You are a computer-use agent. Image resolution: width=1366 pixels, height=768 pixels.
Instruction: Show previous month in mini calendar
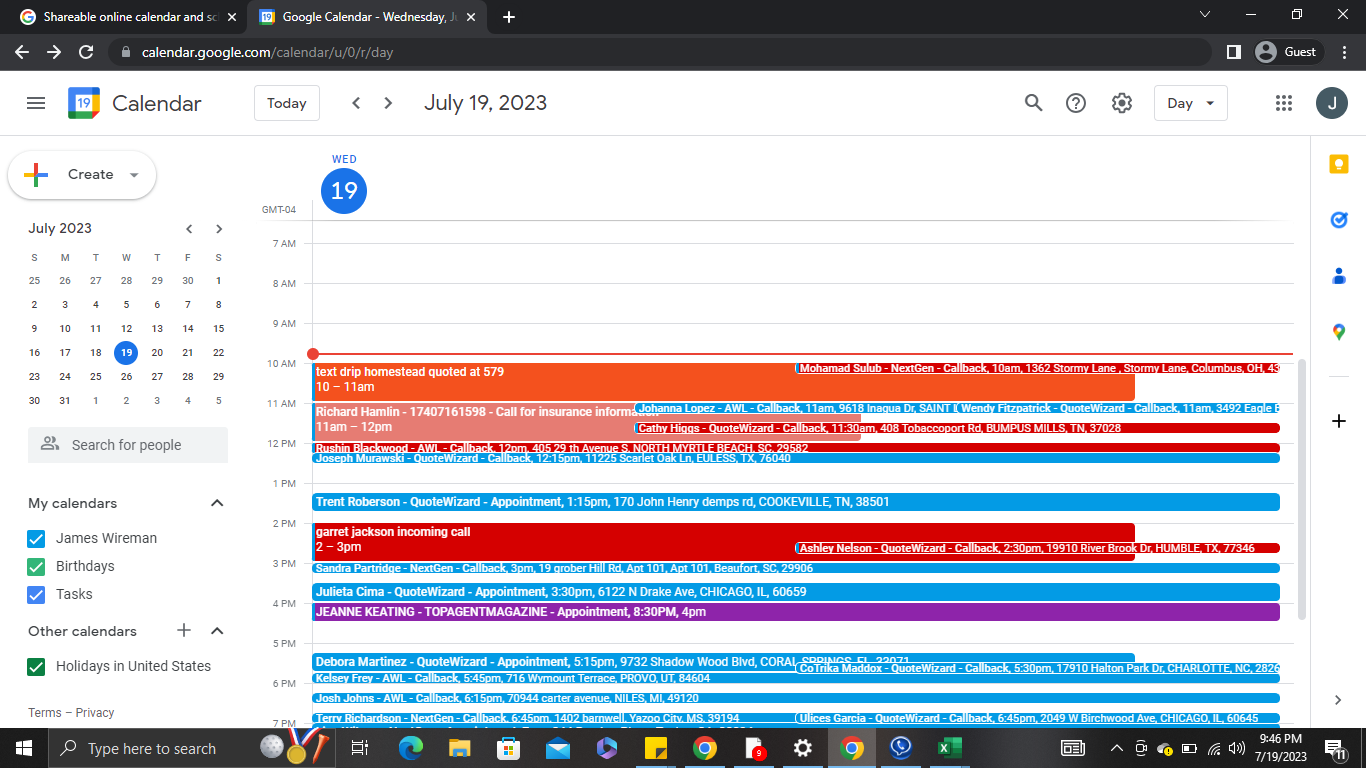[189, 229]
